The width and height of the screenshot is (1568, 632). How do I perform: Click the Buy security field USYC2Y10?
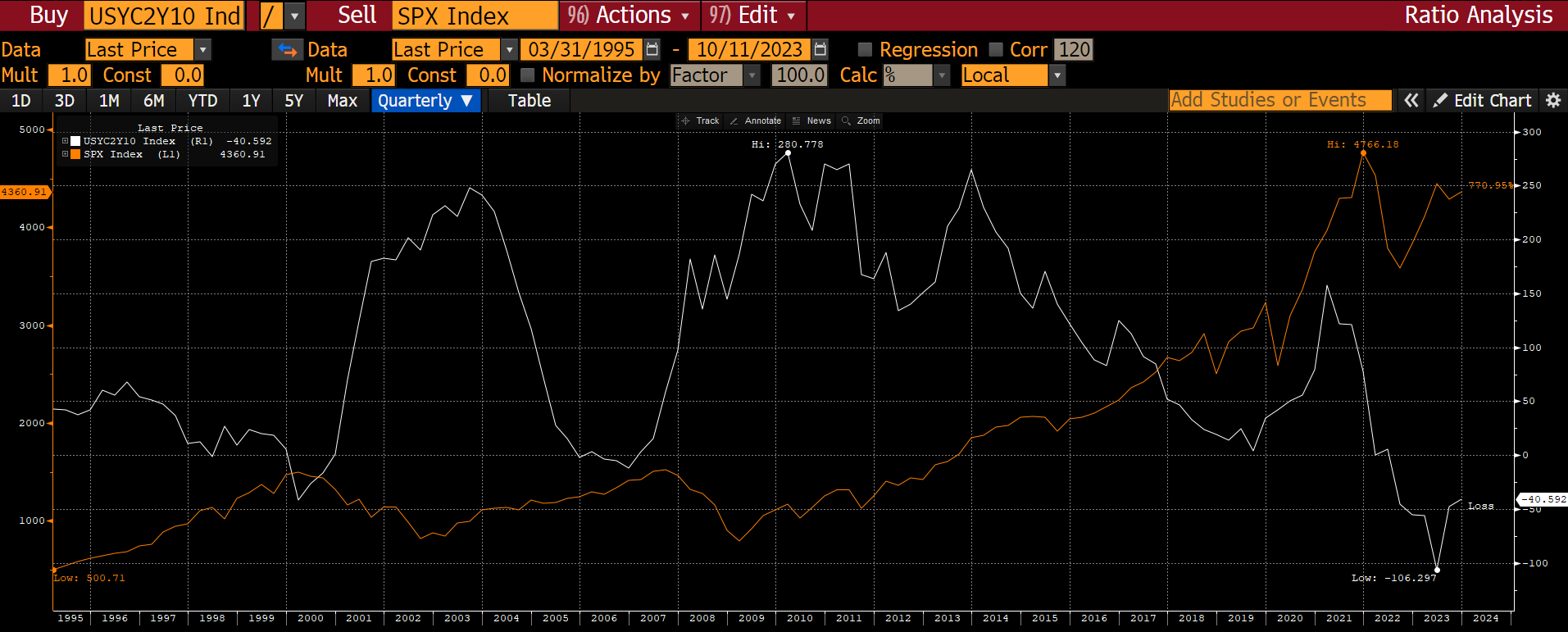coord(165,16)
